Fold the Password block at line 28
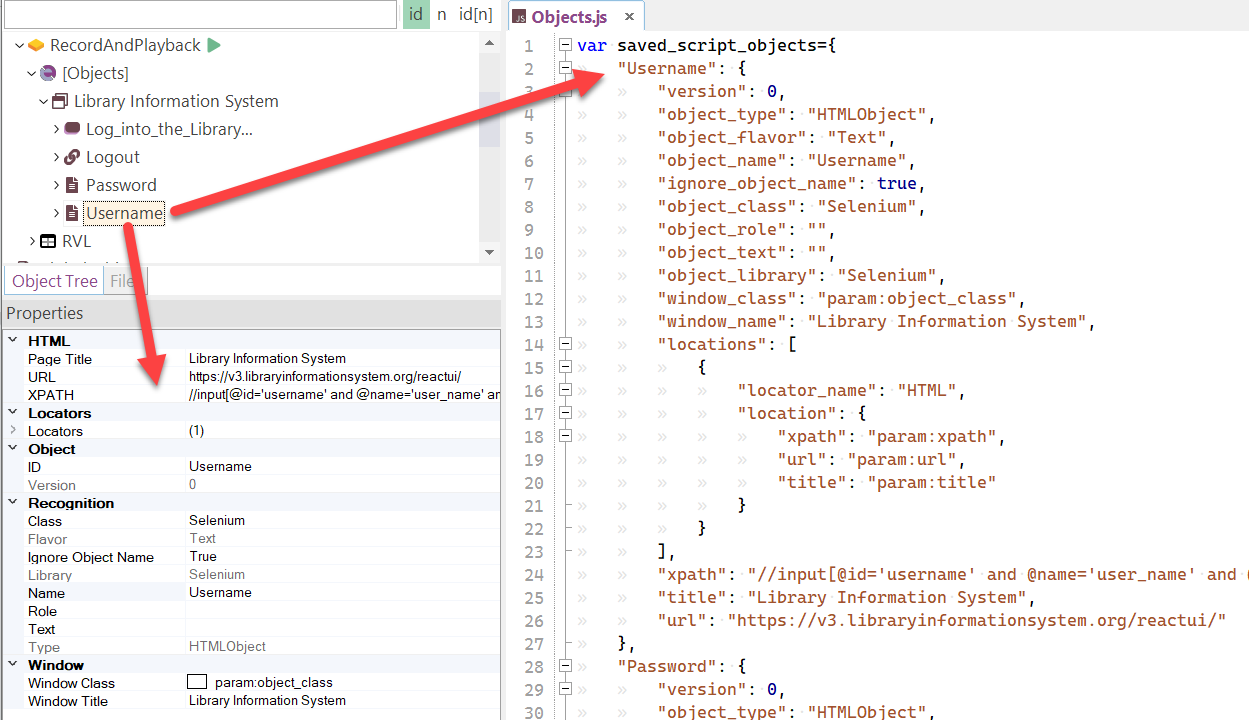This screenshot has height=720, width=1249. click(x=565, y=666)
